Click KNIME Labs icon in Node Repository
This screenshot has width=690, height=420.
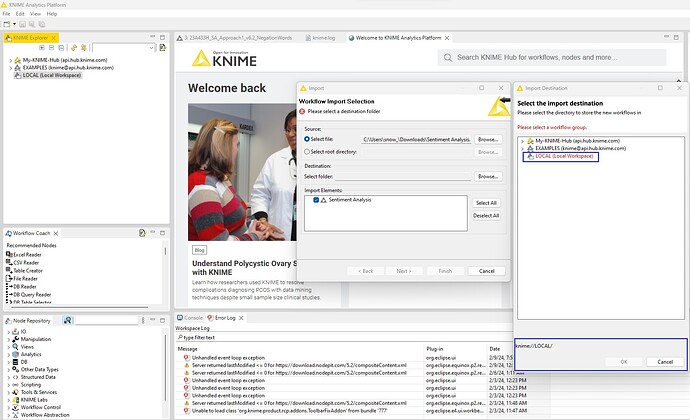[15, 400]
